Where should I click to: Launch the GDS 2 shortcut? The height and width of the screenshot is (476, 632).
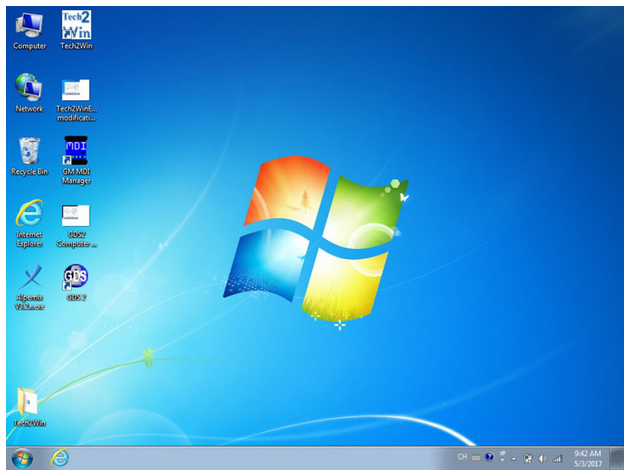point(76,282)
